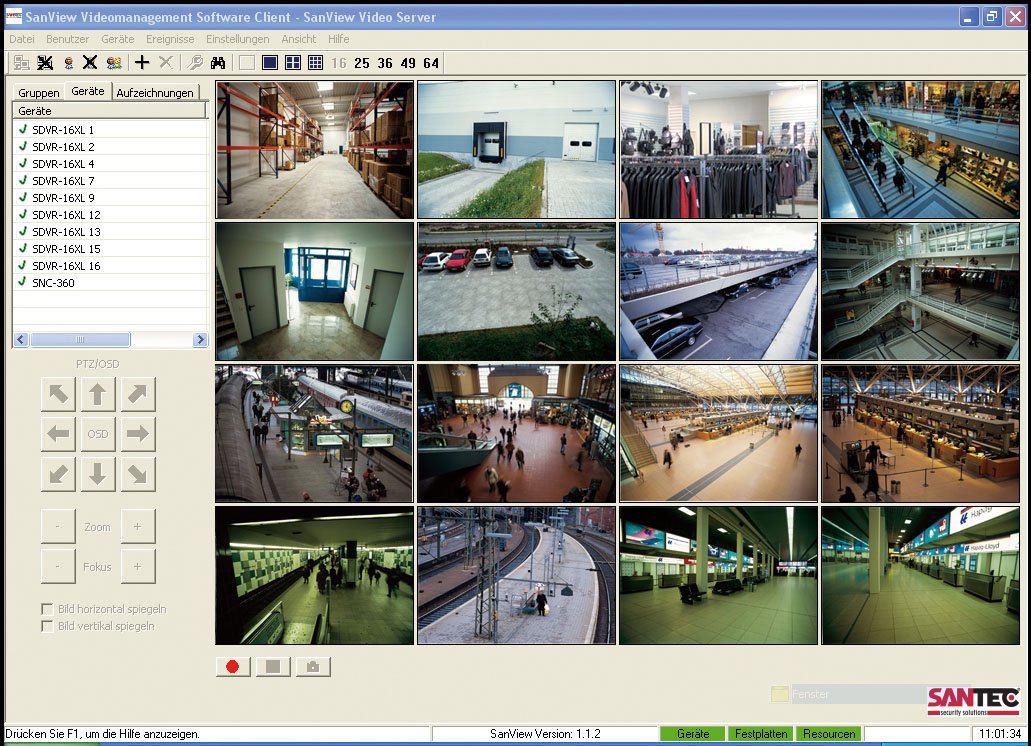Click the binoculars search icon

click(217, 63)
